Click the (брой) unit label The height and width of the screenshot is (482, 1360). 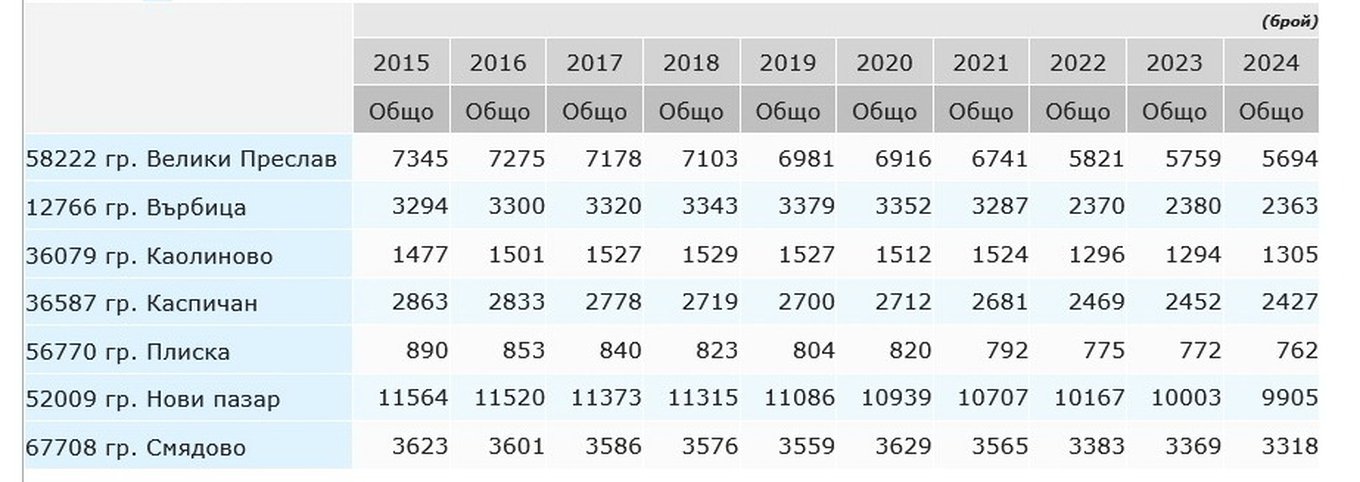[1289, 21]
